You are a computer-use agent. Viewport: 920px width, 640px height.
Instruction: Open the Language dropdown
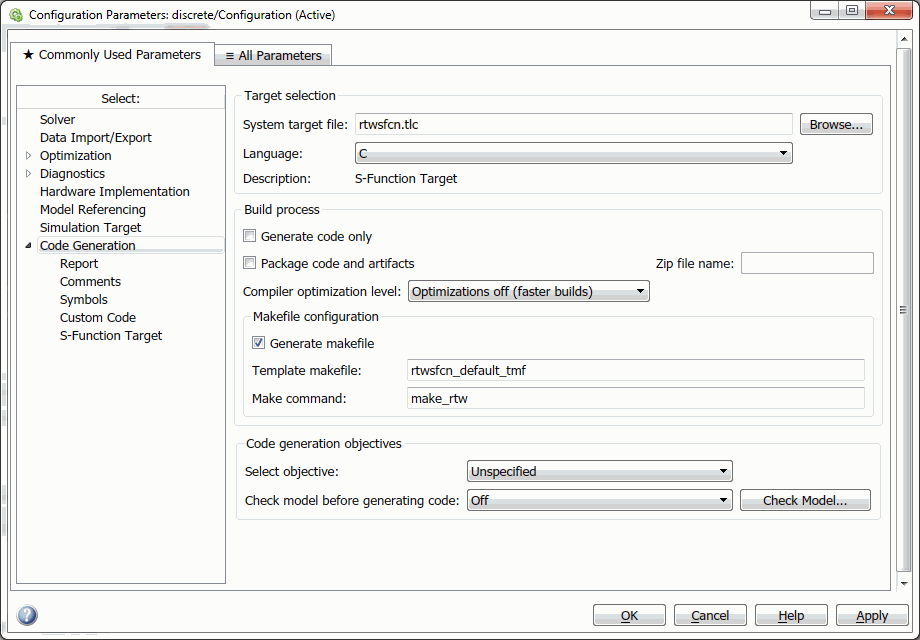(573, 153)
